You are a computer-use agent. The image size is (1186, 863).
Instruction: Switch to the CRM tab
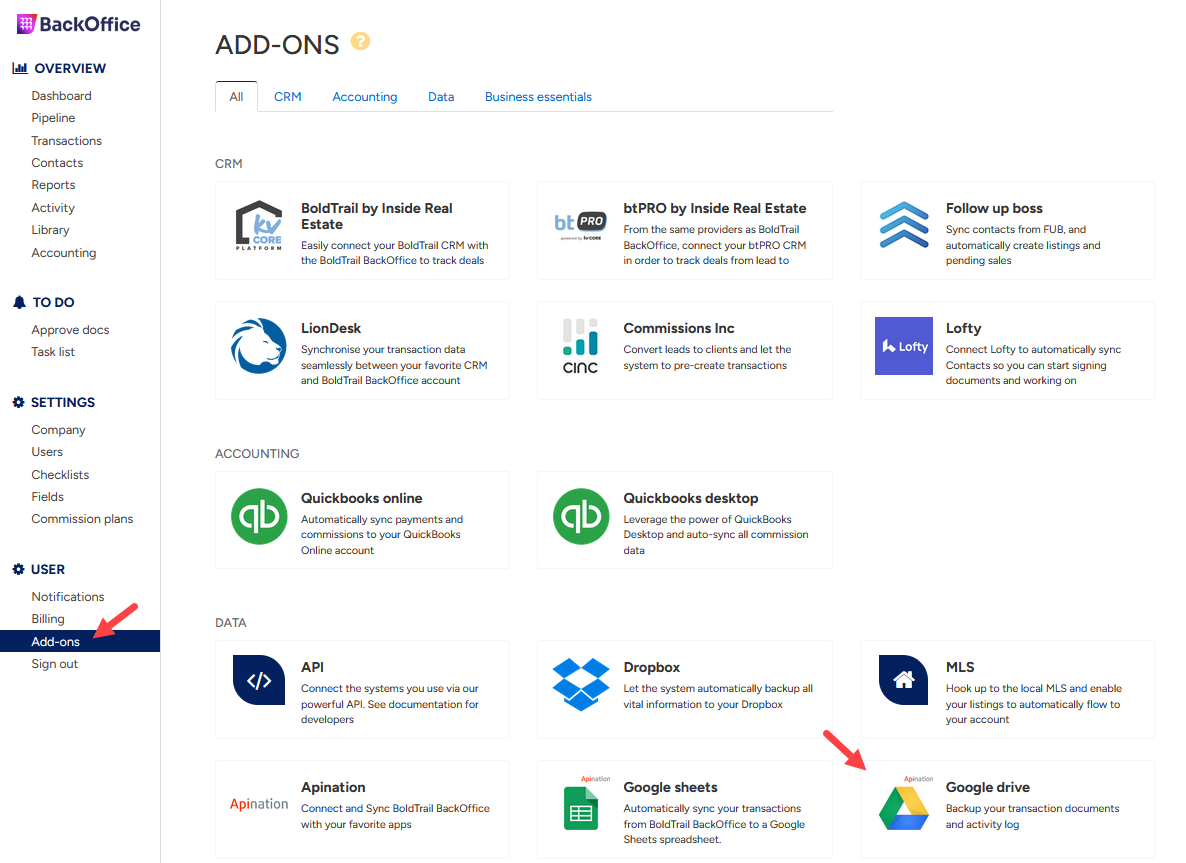287,97
